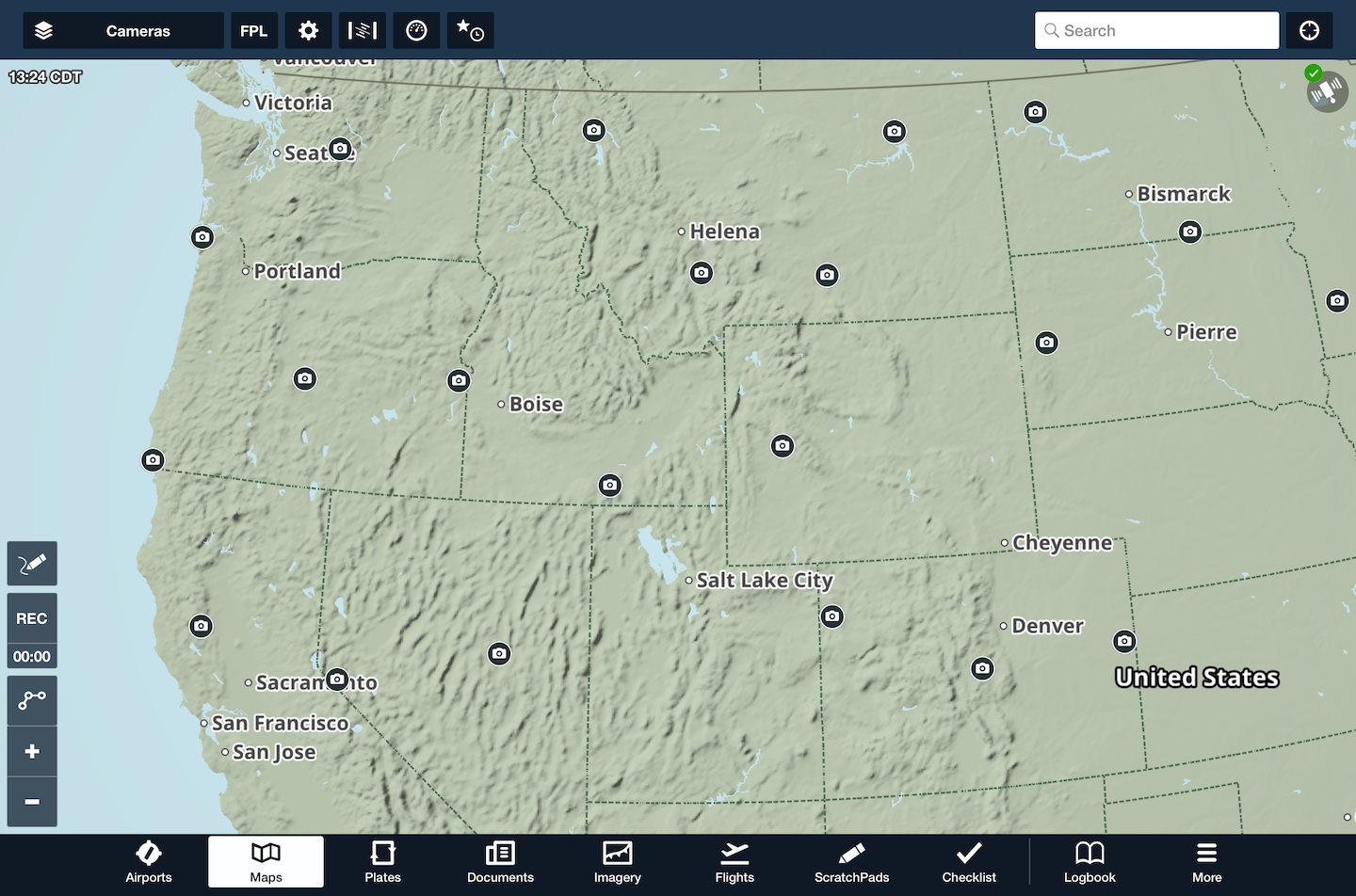Screen dimensions: 1356x896
Task: Click the United States country label
Action: coord(1197,678)
